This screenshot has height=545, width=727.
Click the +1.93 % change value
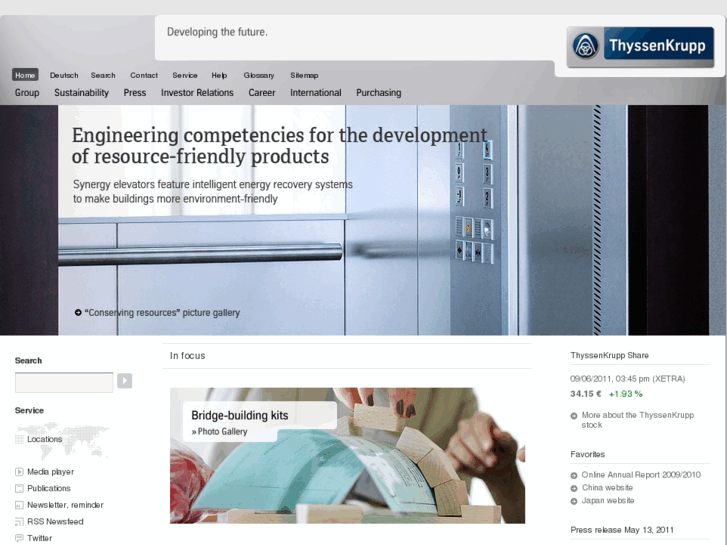pos(625,394)
